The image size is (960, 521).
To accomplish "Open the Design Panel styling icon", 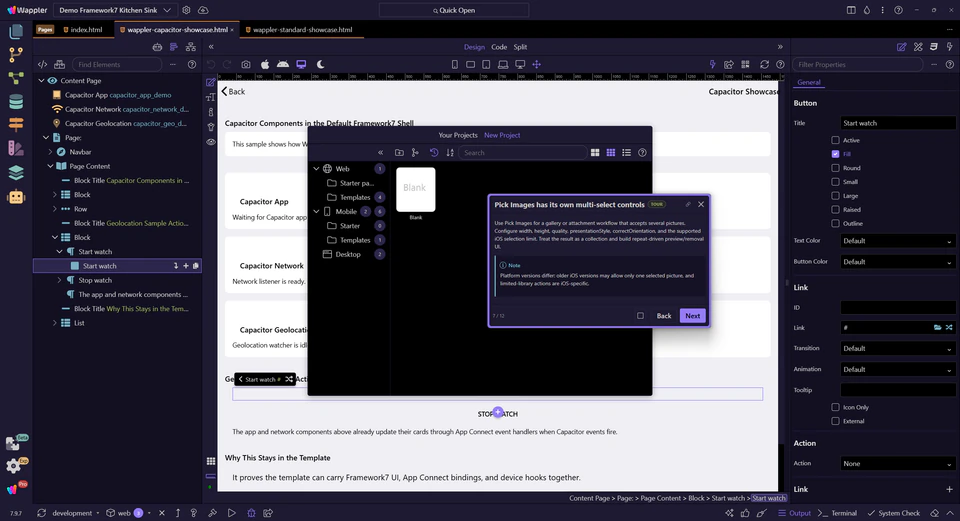I will pos(918,47).
